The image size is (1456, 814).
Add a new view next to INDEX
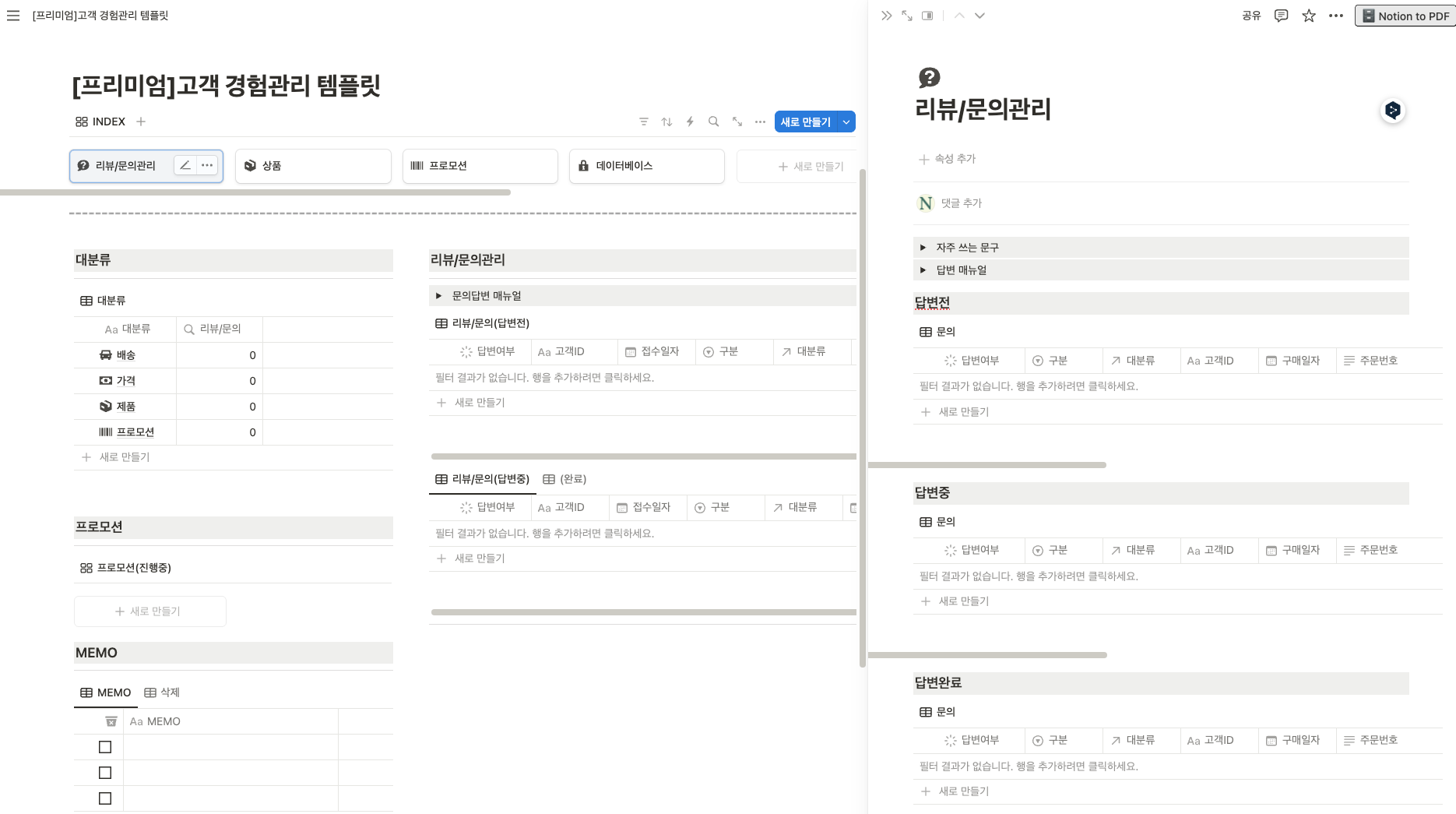141,122
